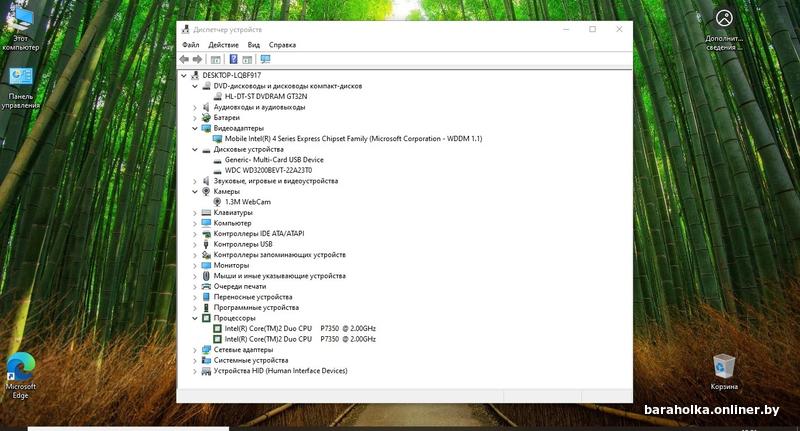Collapse the Видеоадаптеры category
Viewport: 800px width, 431px height.
[195, 129]
